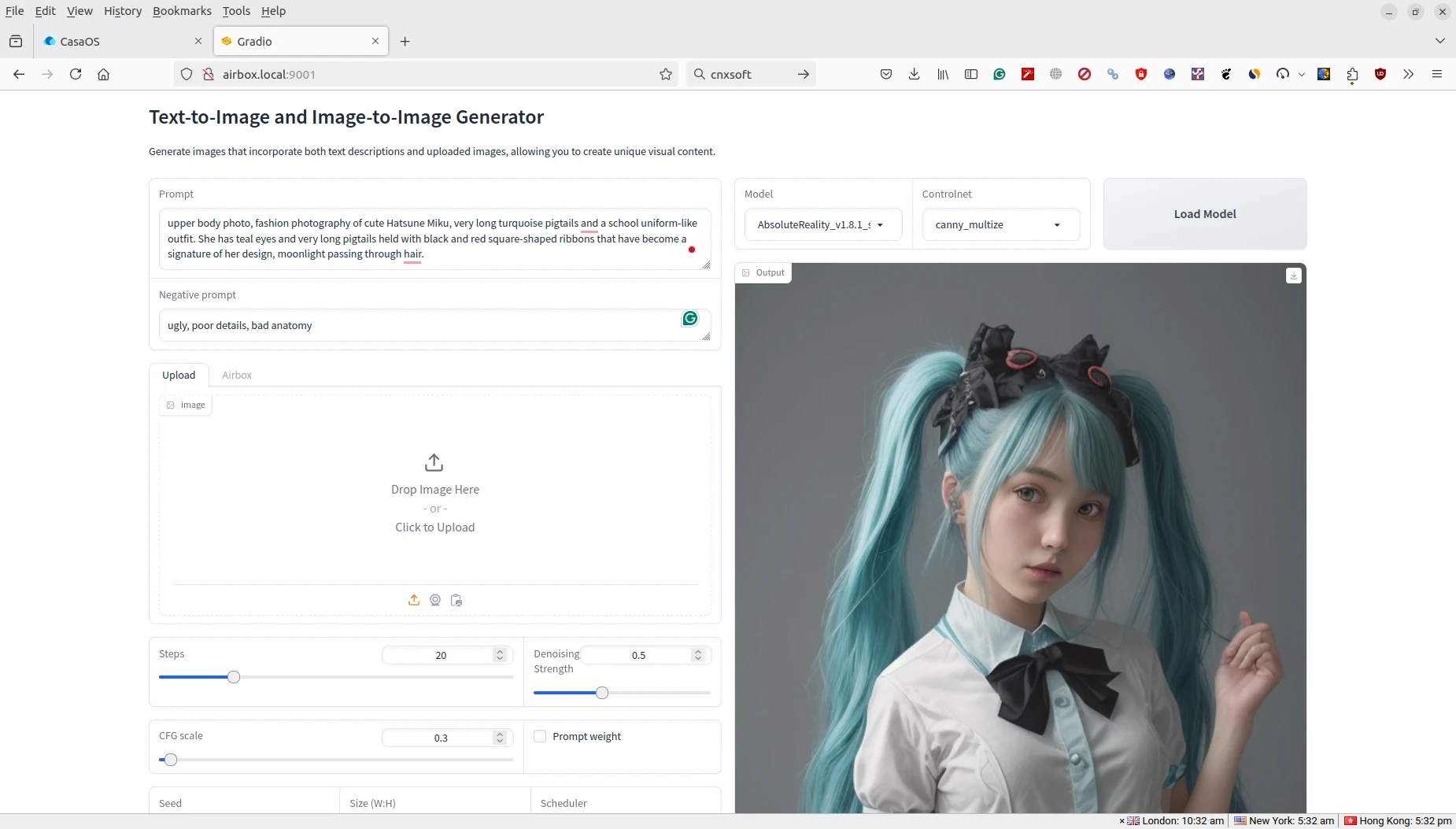Open the Tools menu

[x=236, y=11]
